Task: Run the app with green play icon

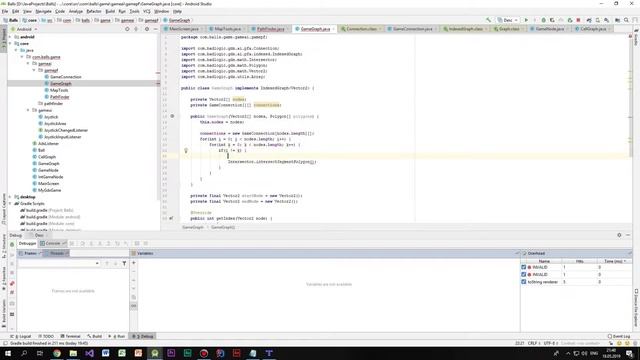Action: [526, 20]
